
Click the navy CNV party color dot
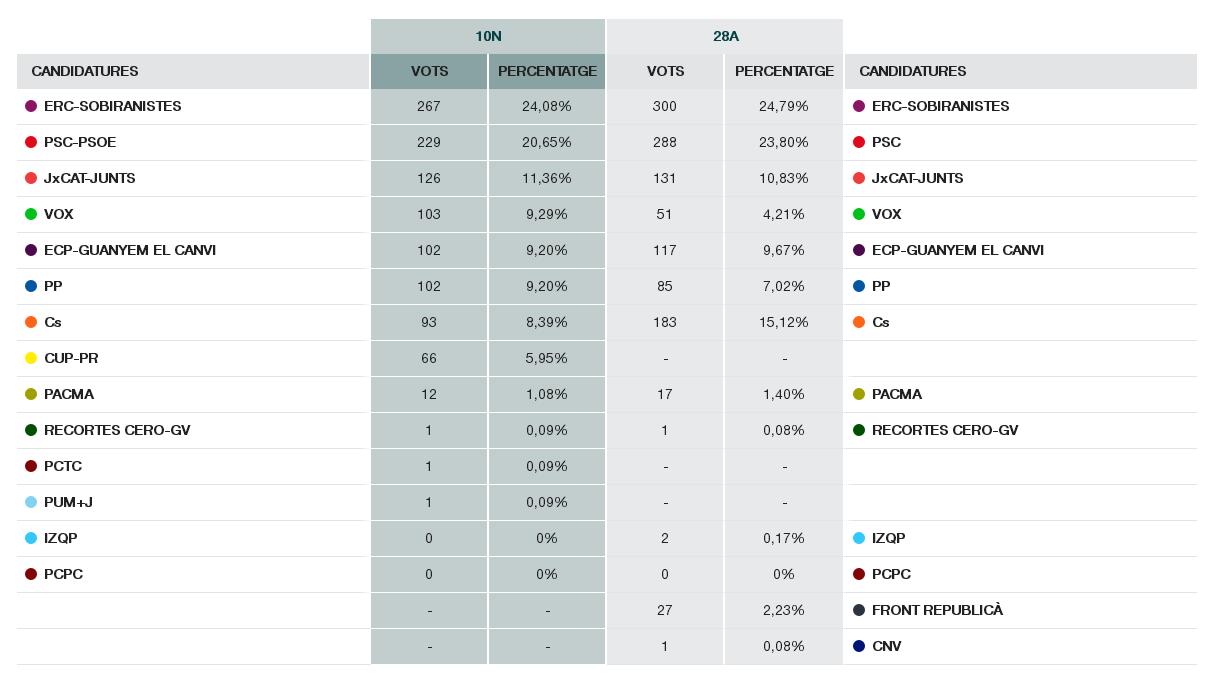(x=859, y=646)
